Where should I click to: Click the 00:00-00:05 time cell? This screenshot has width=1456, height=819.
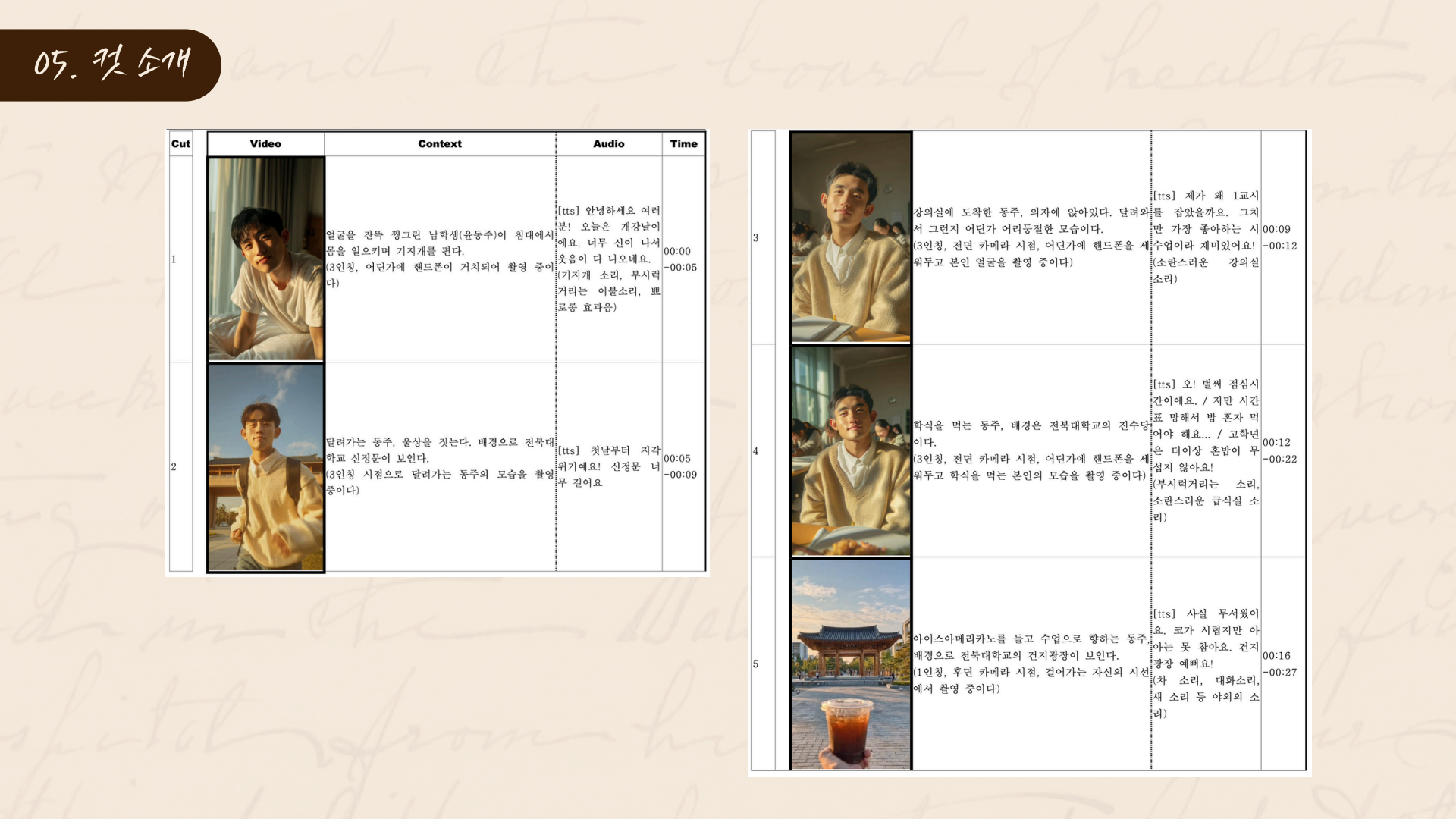pos(680,259)
